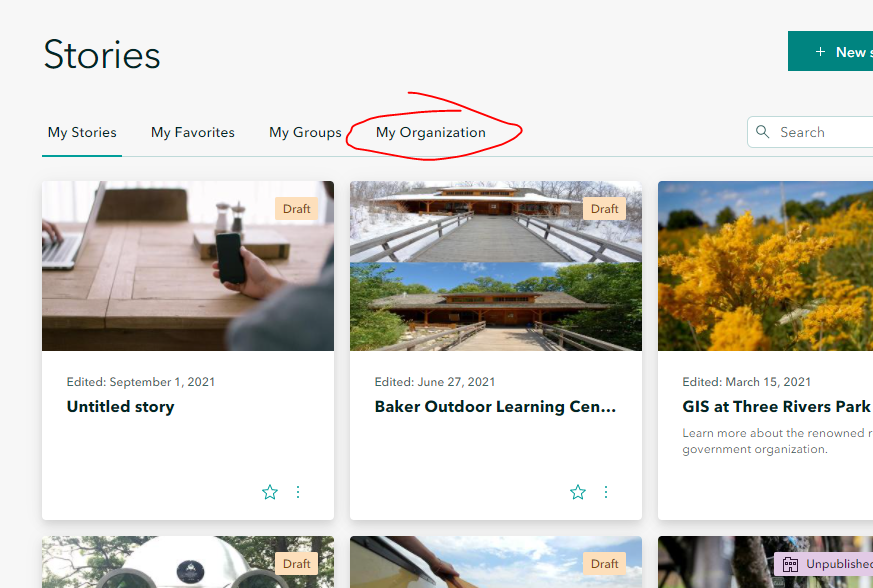This screenshot has width=873, height=588.
Task: Star the Baker Outdoor Learning Center story
Action: [x=577, y=492]
